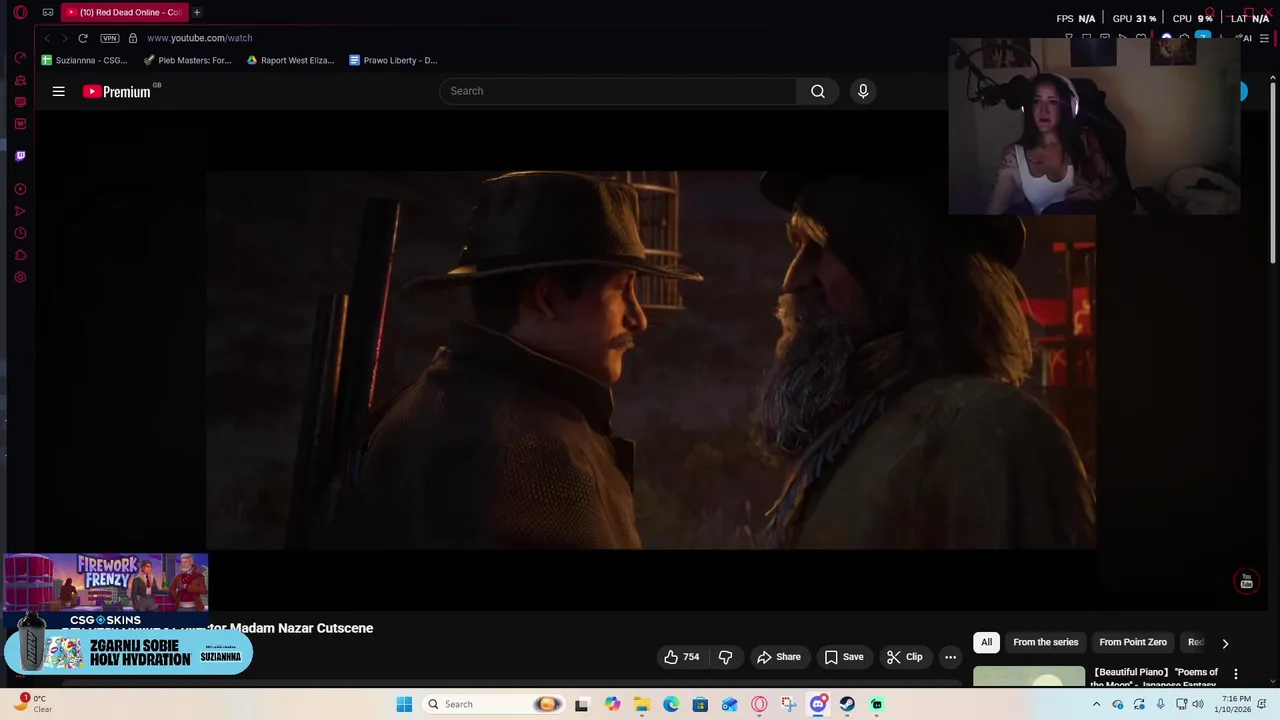Create a Clip of the video
Viewport: 1280px width, 720px height.
904,657
